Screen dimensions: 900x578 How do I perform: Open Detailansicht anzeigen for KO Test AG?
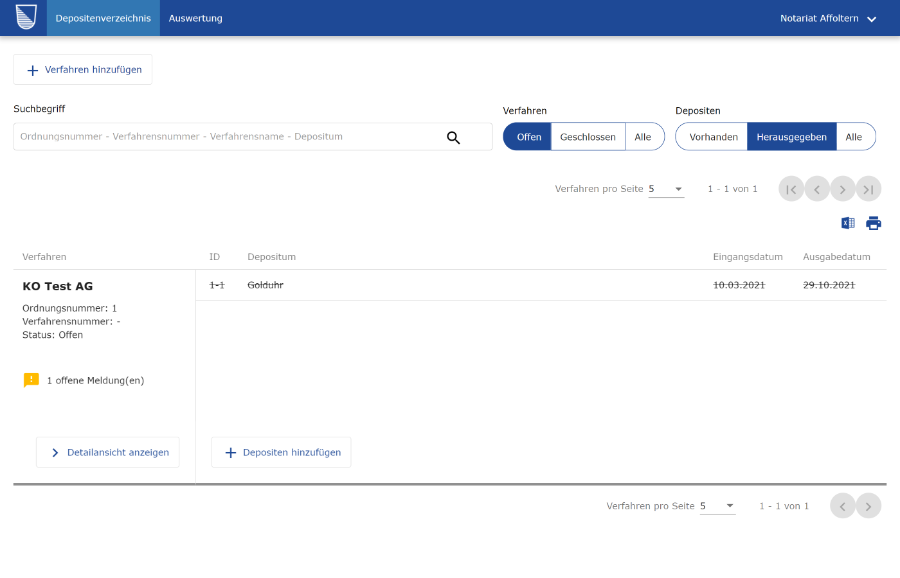click(x=108, y=452)
